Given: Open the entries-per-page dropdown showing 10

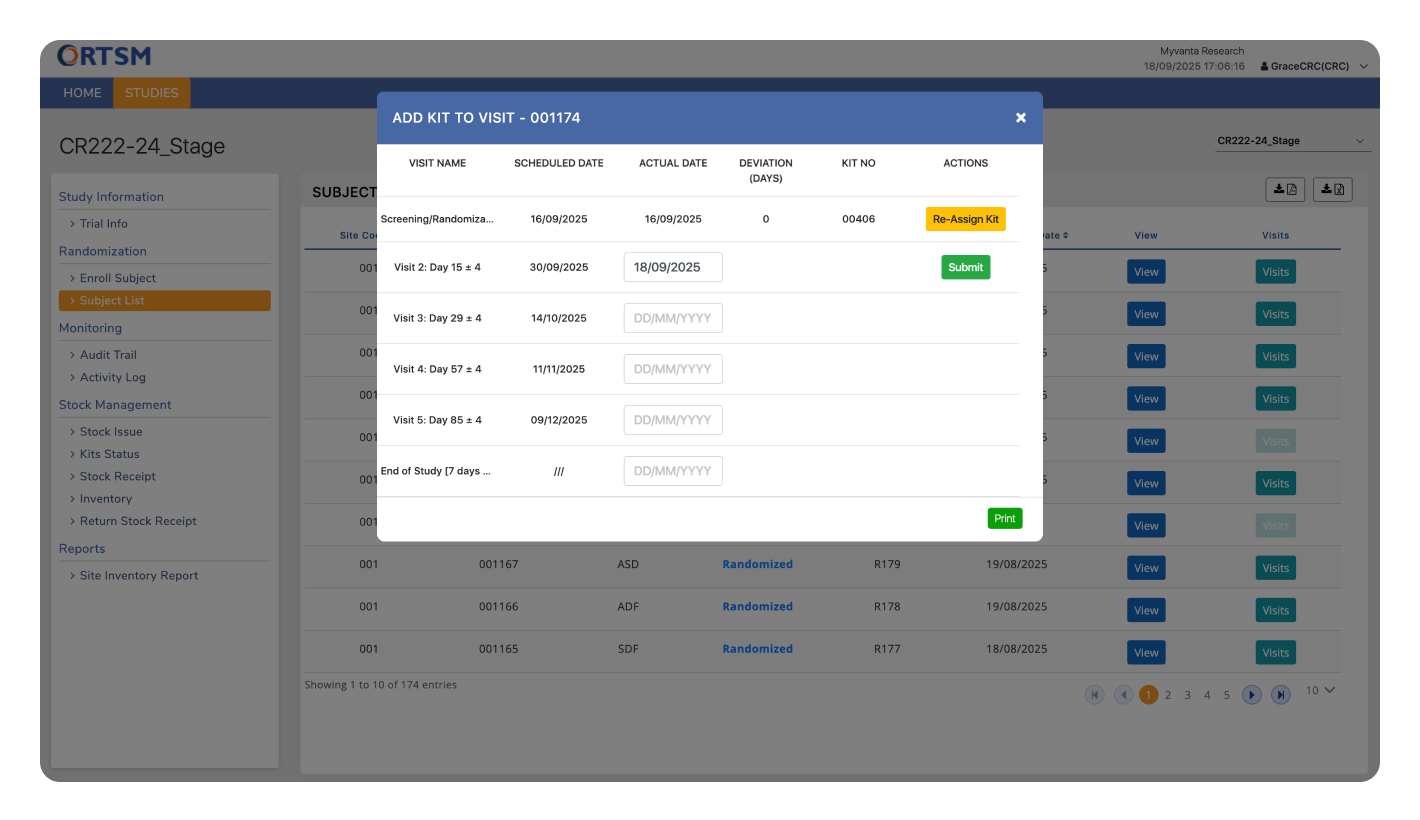Looking at the screenshot, I should 1320,690.
